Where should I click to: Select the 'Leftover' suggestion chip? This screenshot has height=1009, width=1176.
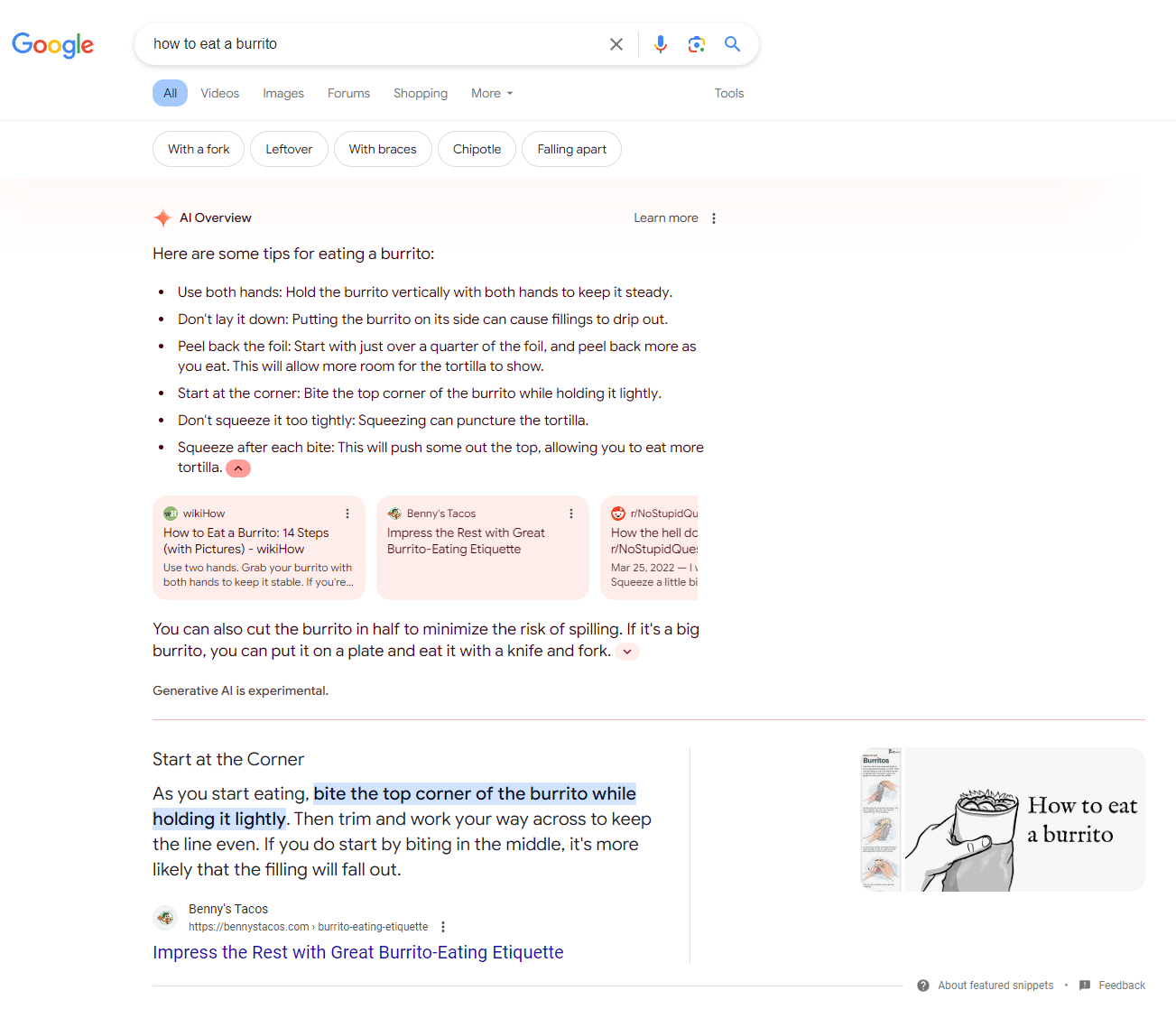[289, 149]
